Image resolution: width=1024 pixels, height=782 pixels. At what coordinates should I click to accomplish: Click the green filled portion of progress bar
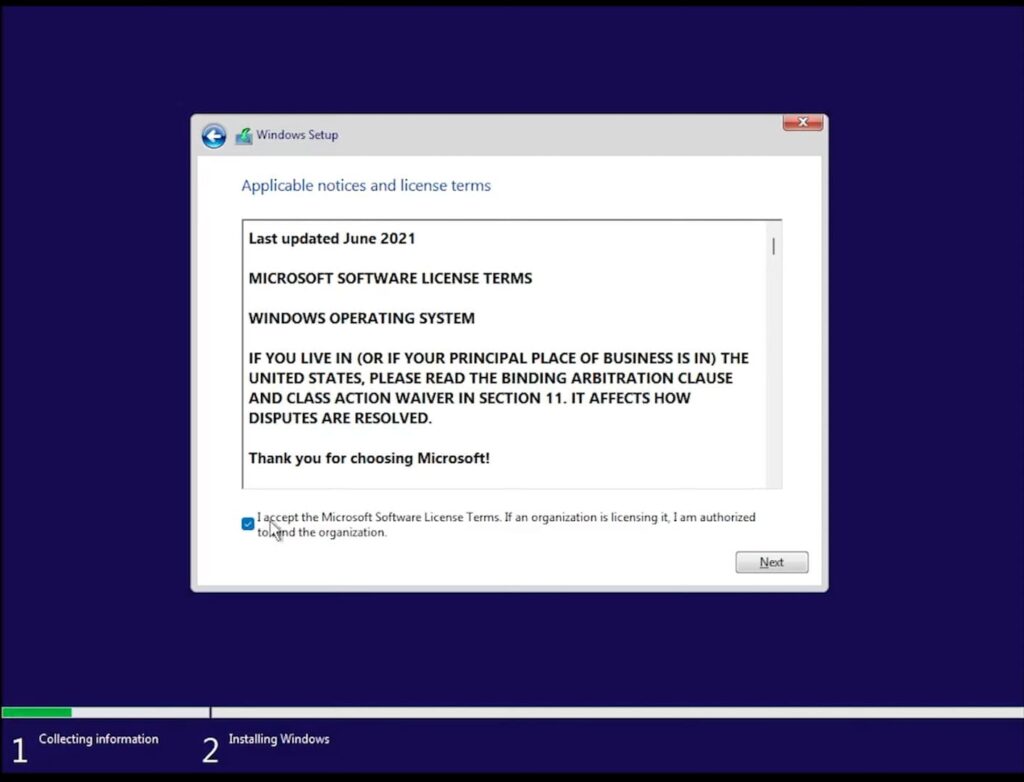(x=37, y=713)
